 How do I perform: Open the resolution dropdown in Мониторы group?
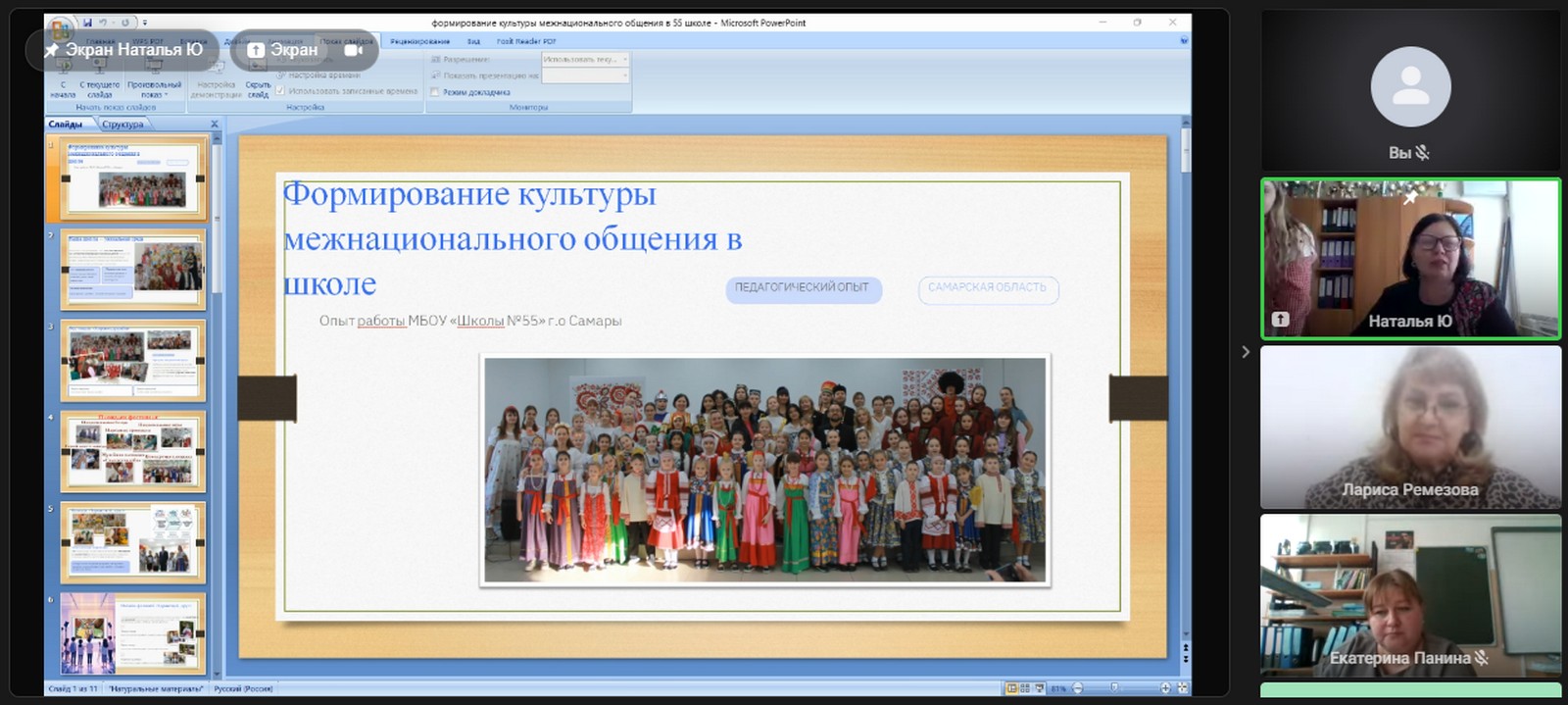[585, 60]
